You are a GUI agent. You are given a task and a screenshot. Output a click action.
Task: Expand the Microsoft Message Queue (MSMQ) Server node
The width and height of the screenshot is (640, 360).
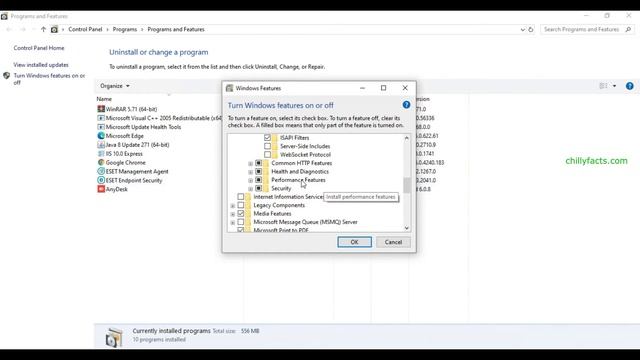click(233, 223)
